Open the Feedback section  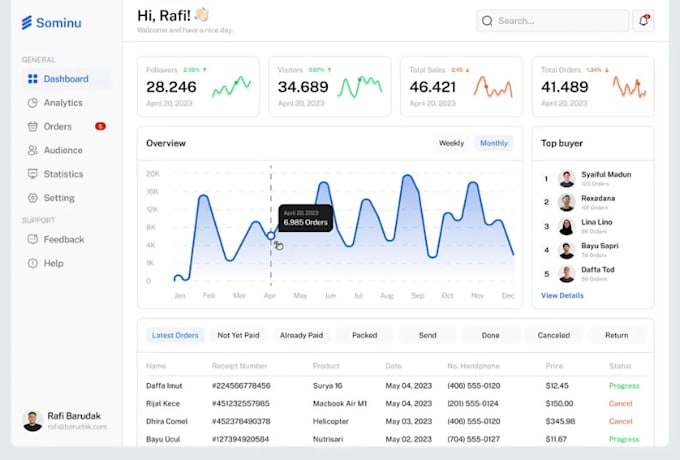point(63,239)
